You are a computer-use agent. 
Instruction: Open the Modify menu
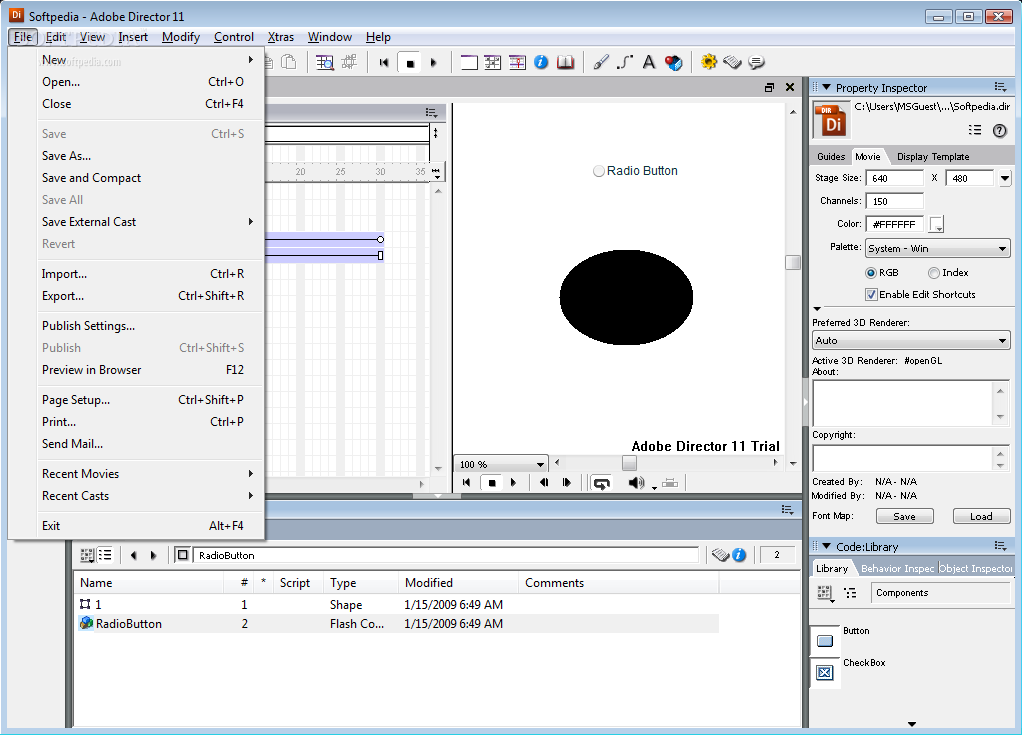click(181, 37)
